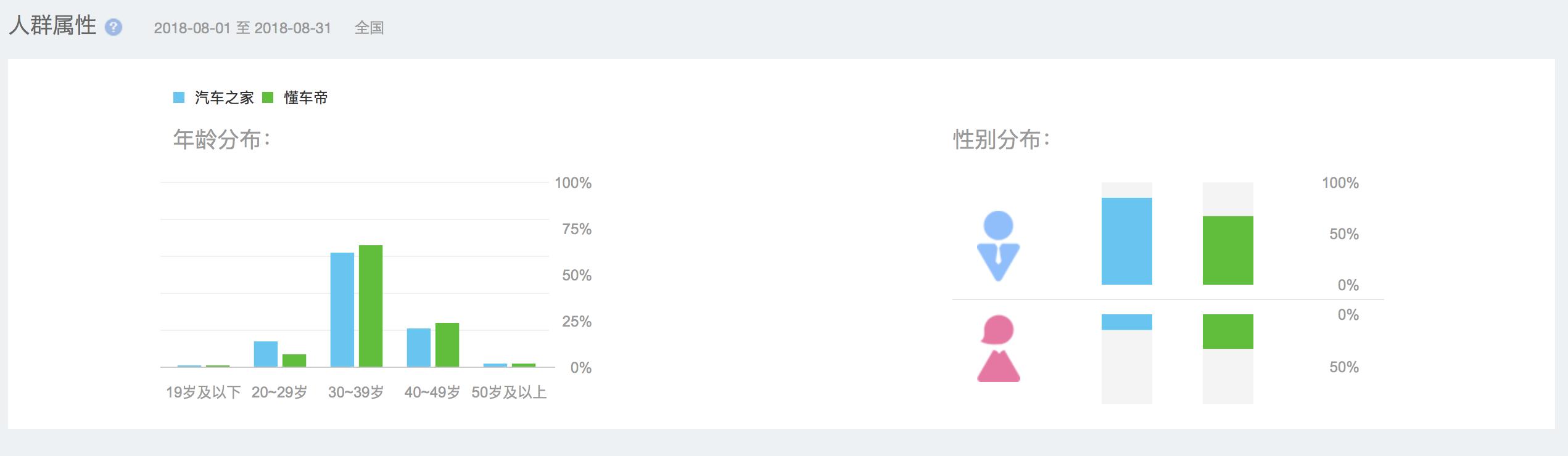Open the 全国 region selector
1568x456 pixels.
click(x=368, y=28)
